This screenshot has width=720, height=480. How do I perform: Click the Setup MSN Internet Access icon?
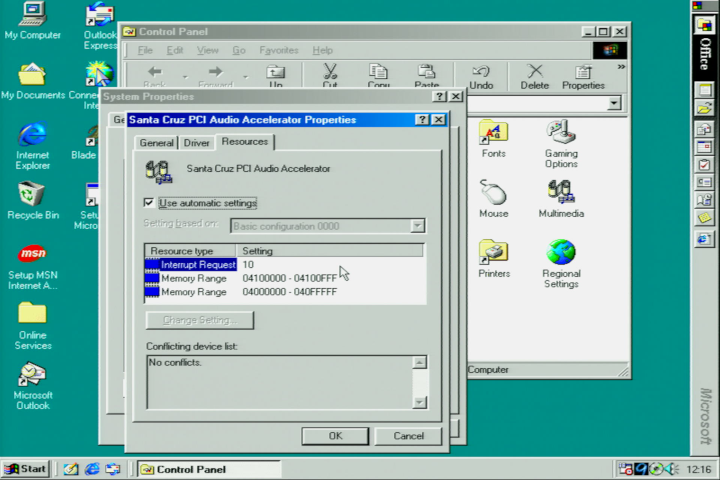pos(32,266)
